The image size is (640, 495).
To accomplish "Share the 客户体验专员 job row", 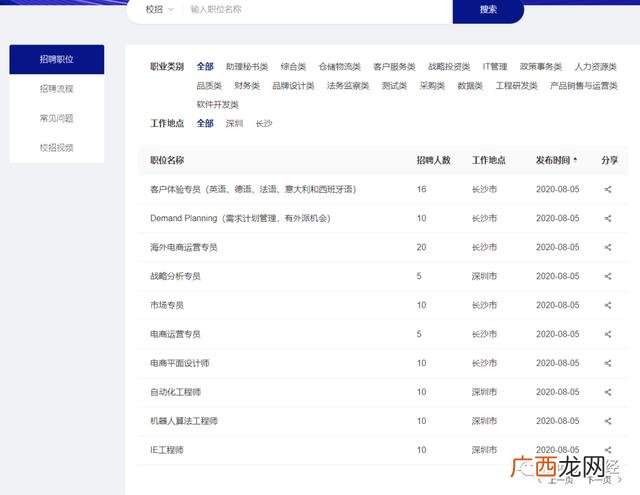I will pos(608,189).
